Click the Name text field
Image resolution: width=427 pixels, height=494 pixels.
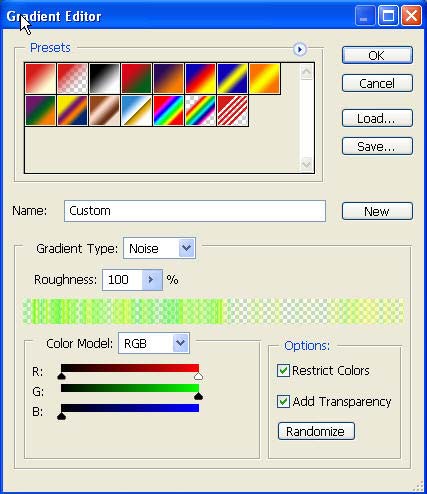(x=195, y=211)
